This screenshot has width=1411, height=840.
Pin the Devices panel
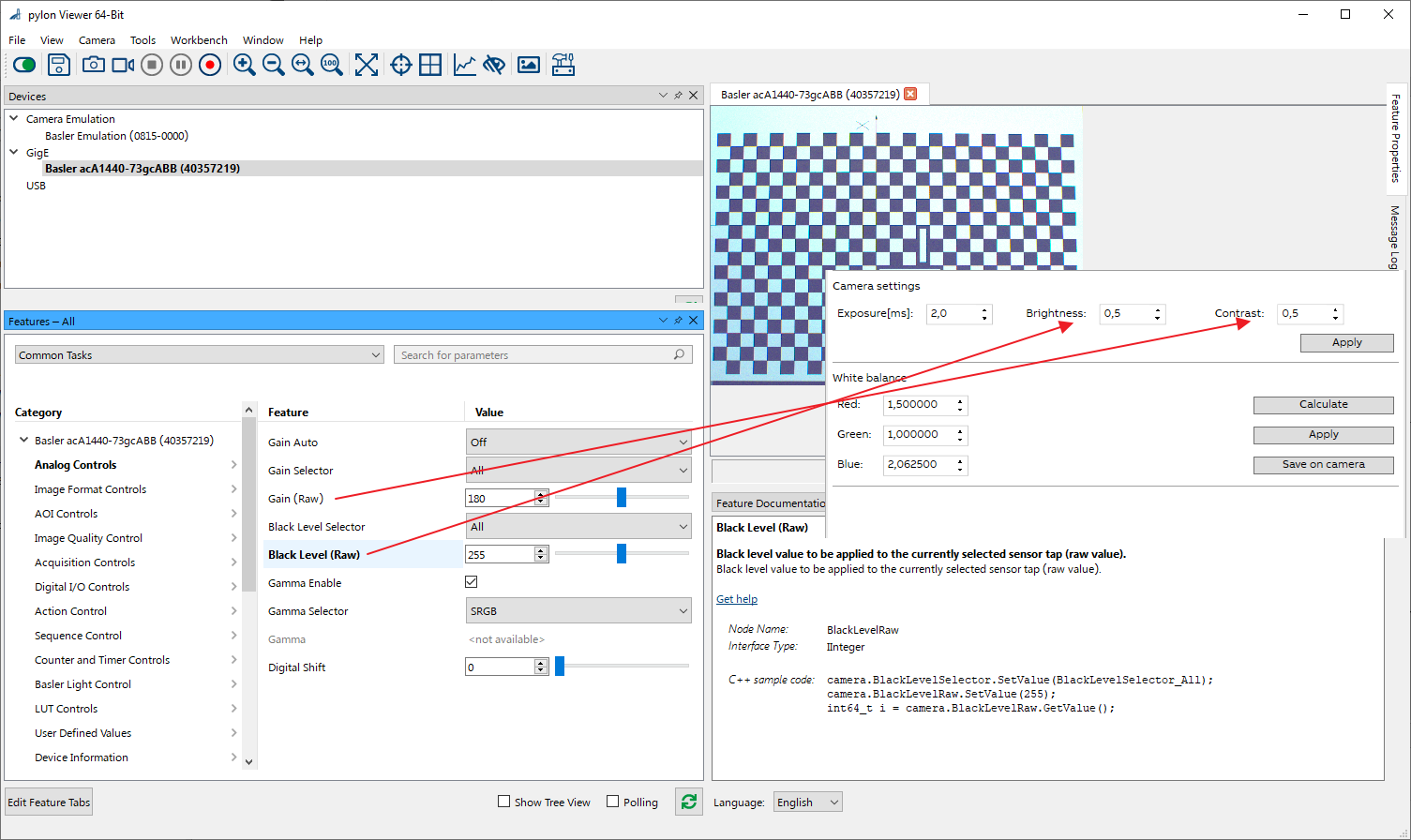pyautogui.click(x=678, y=96)
